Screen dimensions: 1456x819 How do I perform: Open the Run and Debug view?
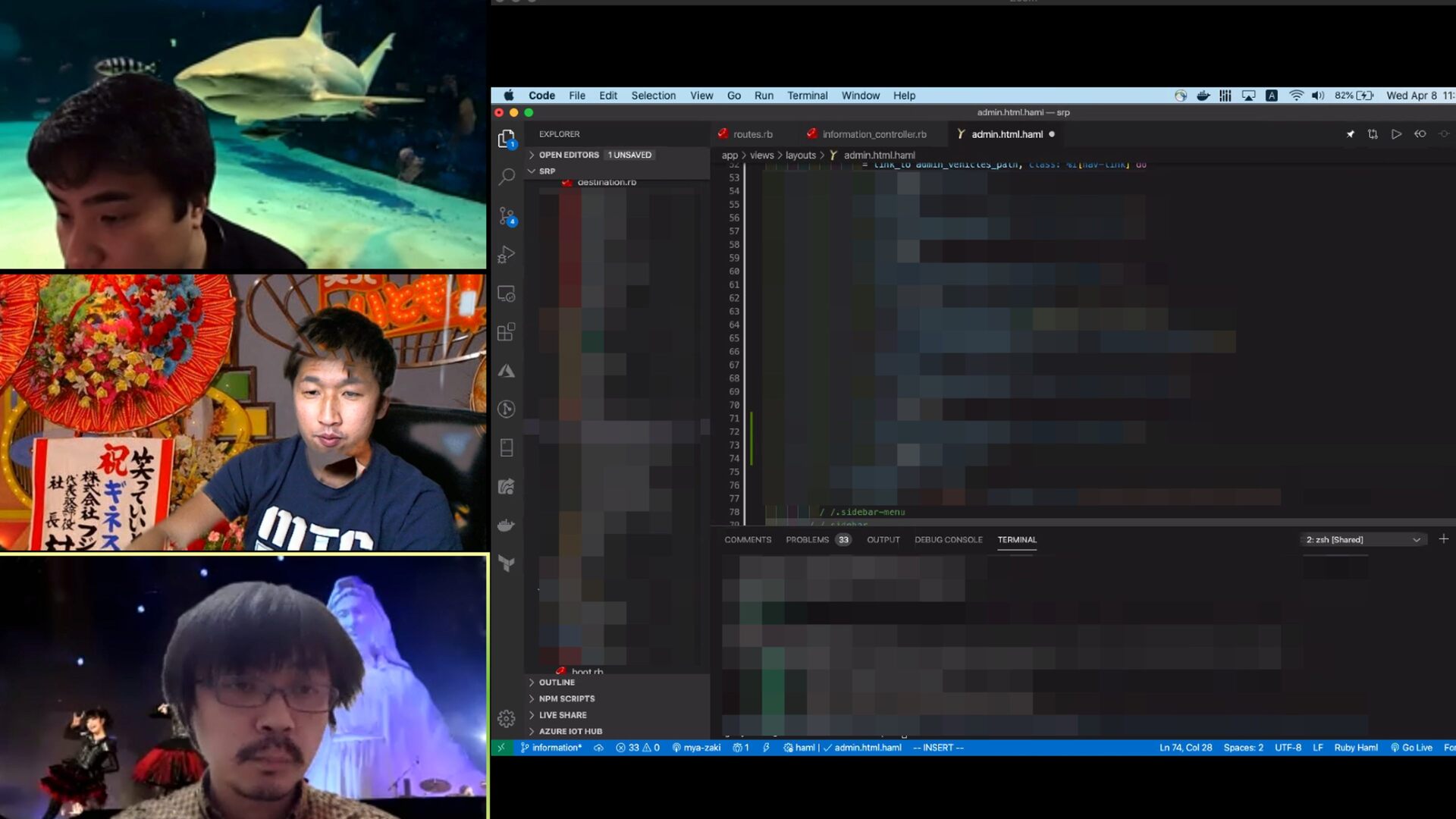507,255
